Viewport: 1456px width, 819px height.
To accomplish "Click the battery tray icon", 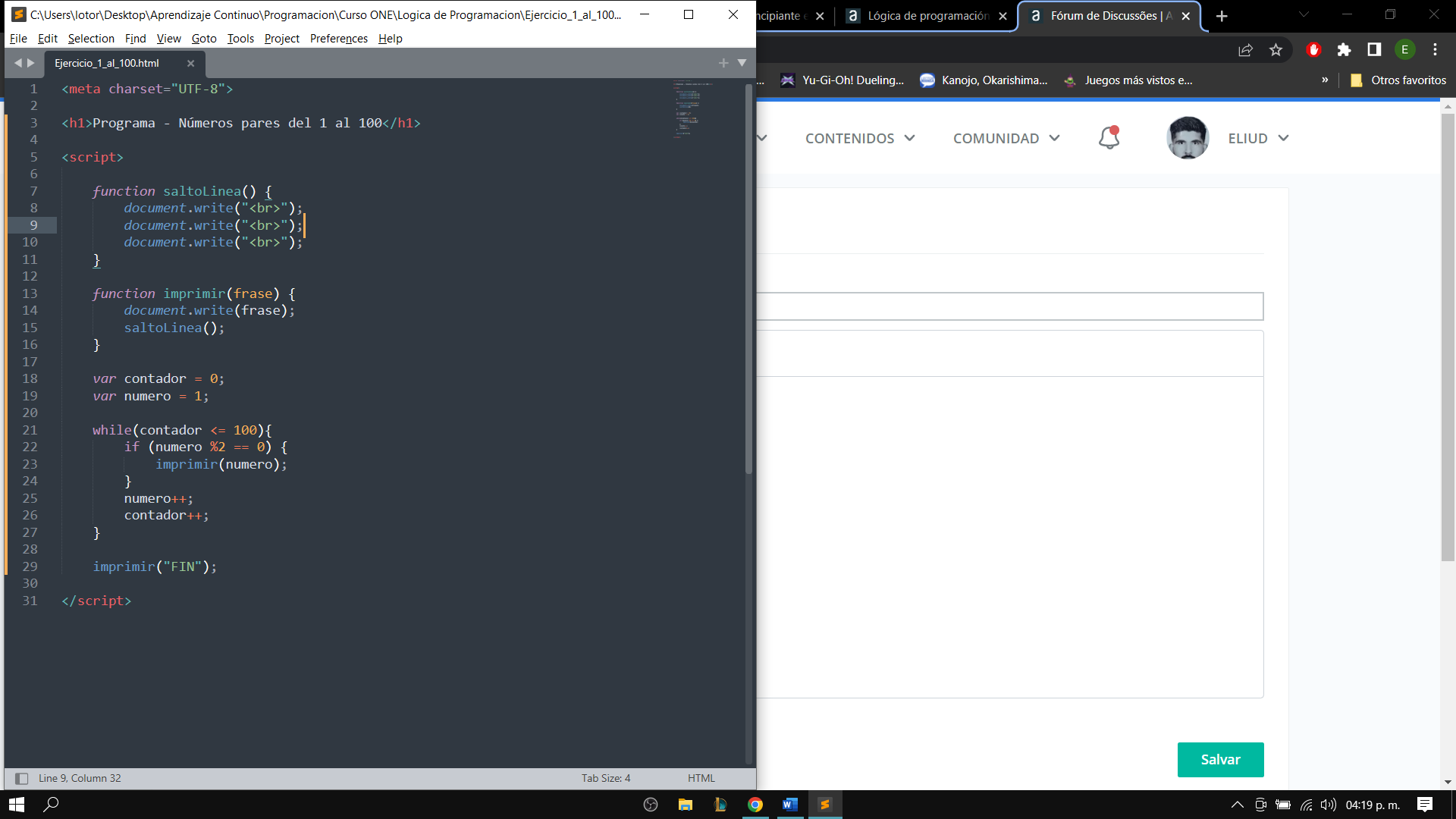I will (x=1283, y=805).
